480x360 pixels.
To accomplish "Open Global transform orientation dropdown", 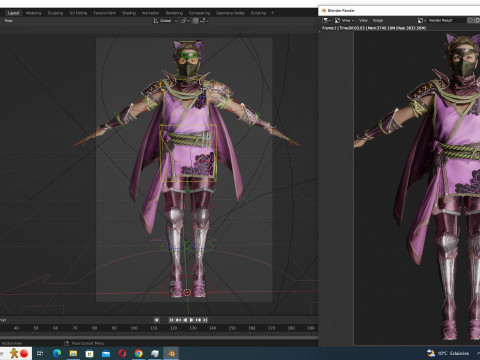I will [165, 21].
